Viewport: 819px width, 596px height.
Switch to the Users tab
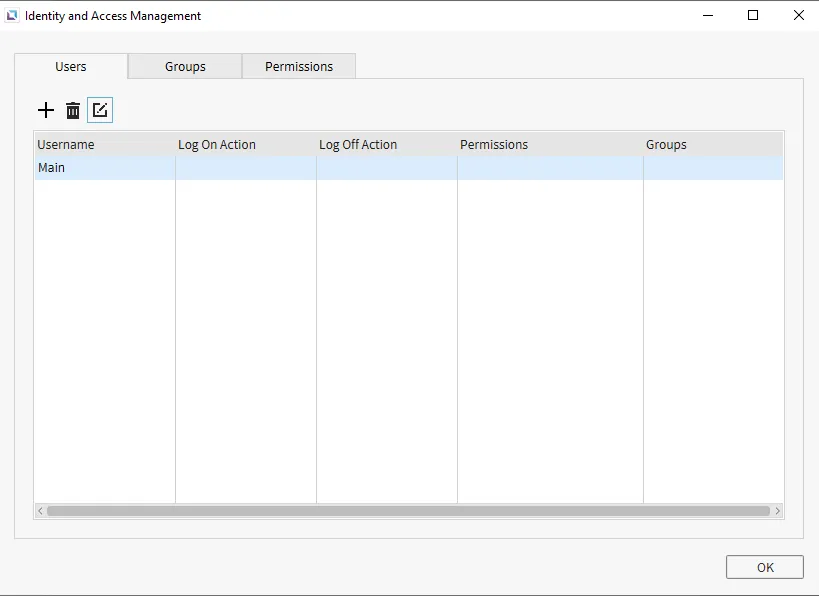click(x=71, y=66)
